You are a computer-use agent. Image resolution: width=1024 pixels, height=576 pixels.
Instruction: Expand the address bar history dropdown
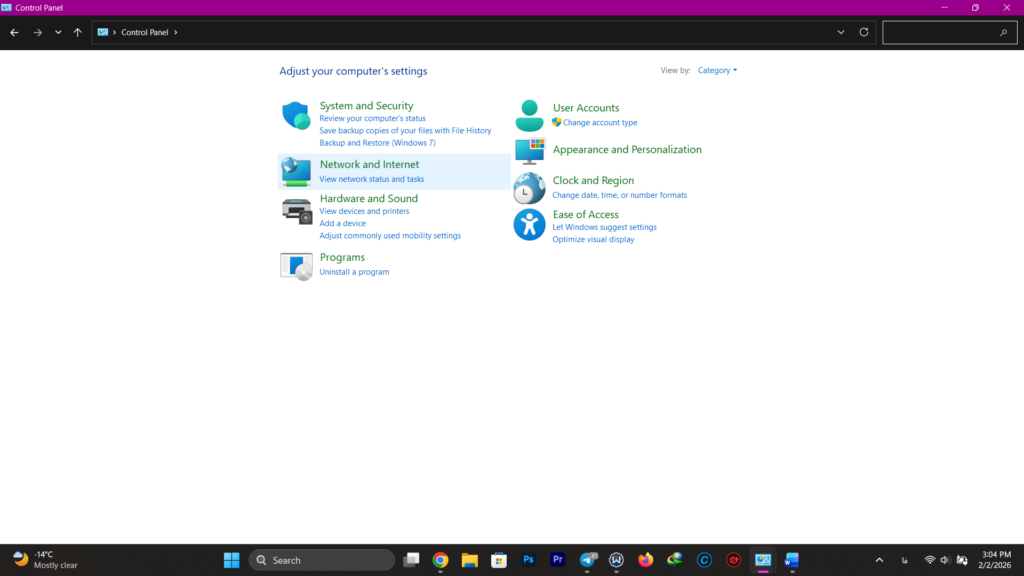point(841,32)
